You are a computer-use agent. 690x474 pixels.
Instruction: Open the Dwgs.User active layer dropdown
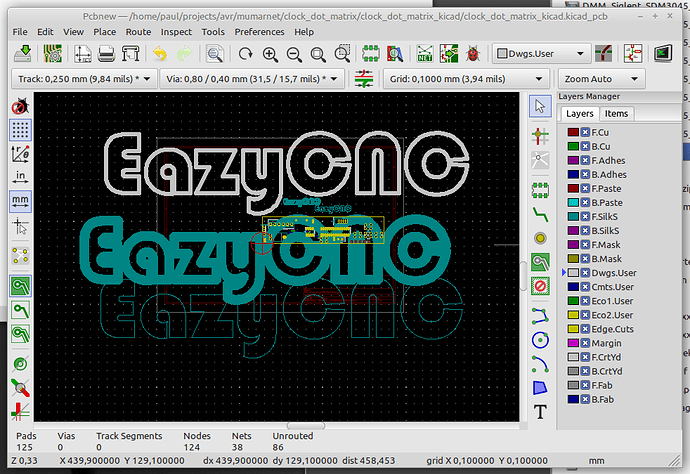540,54
